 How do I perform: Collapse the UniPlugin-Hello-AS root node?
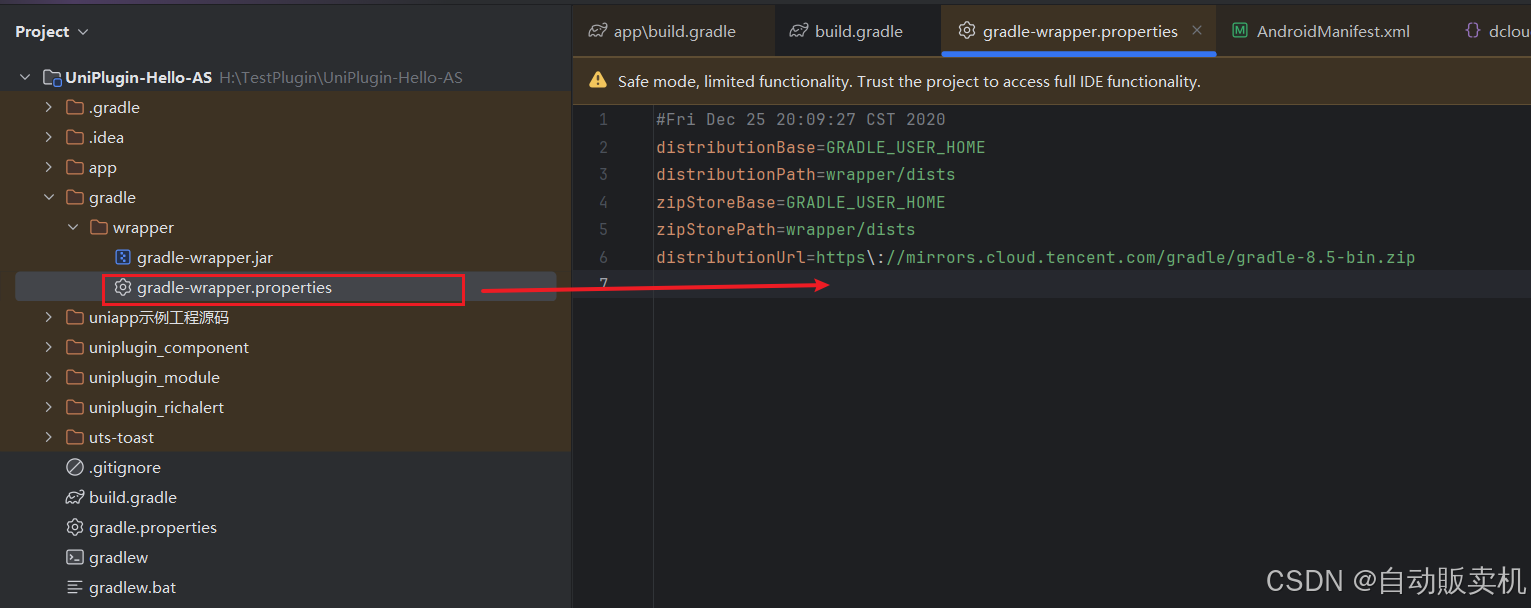tap(25, 77)
